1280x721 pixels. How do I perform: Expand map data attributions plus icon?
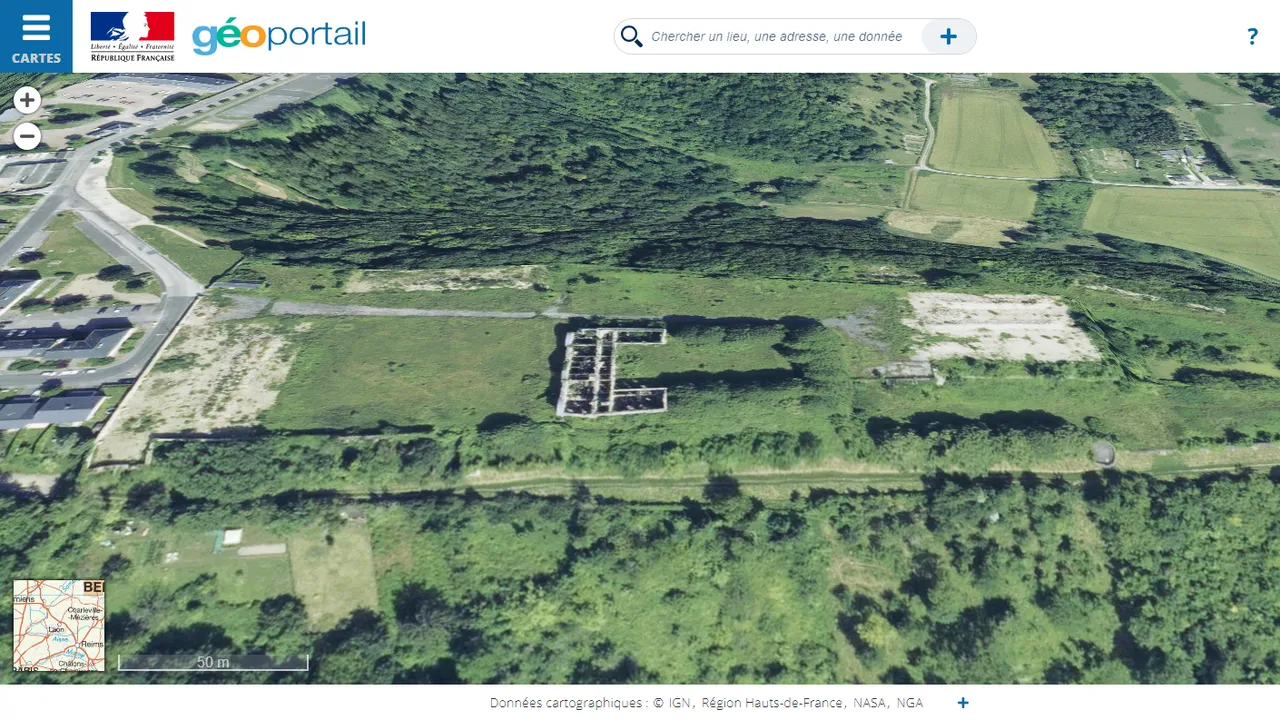(963, 703)
